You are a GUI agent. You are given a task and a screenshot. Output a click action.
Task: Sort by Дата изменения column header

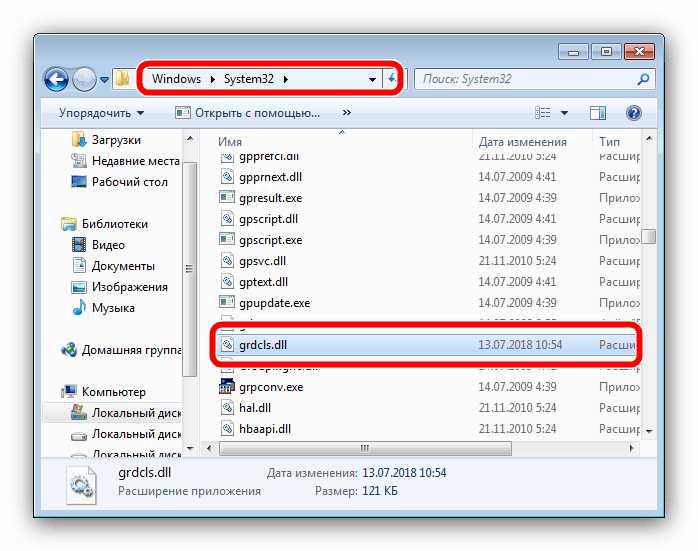(x=523, y=142)
